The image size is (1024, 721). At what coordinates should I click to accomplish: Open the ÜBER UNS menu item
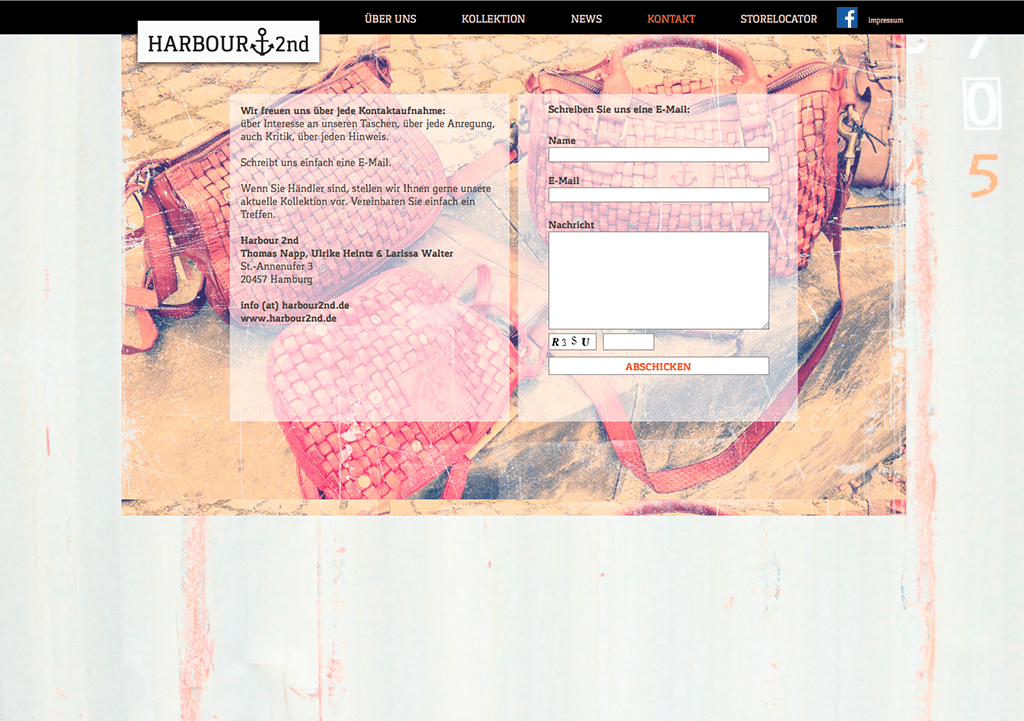[391, 19]
